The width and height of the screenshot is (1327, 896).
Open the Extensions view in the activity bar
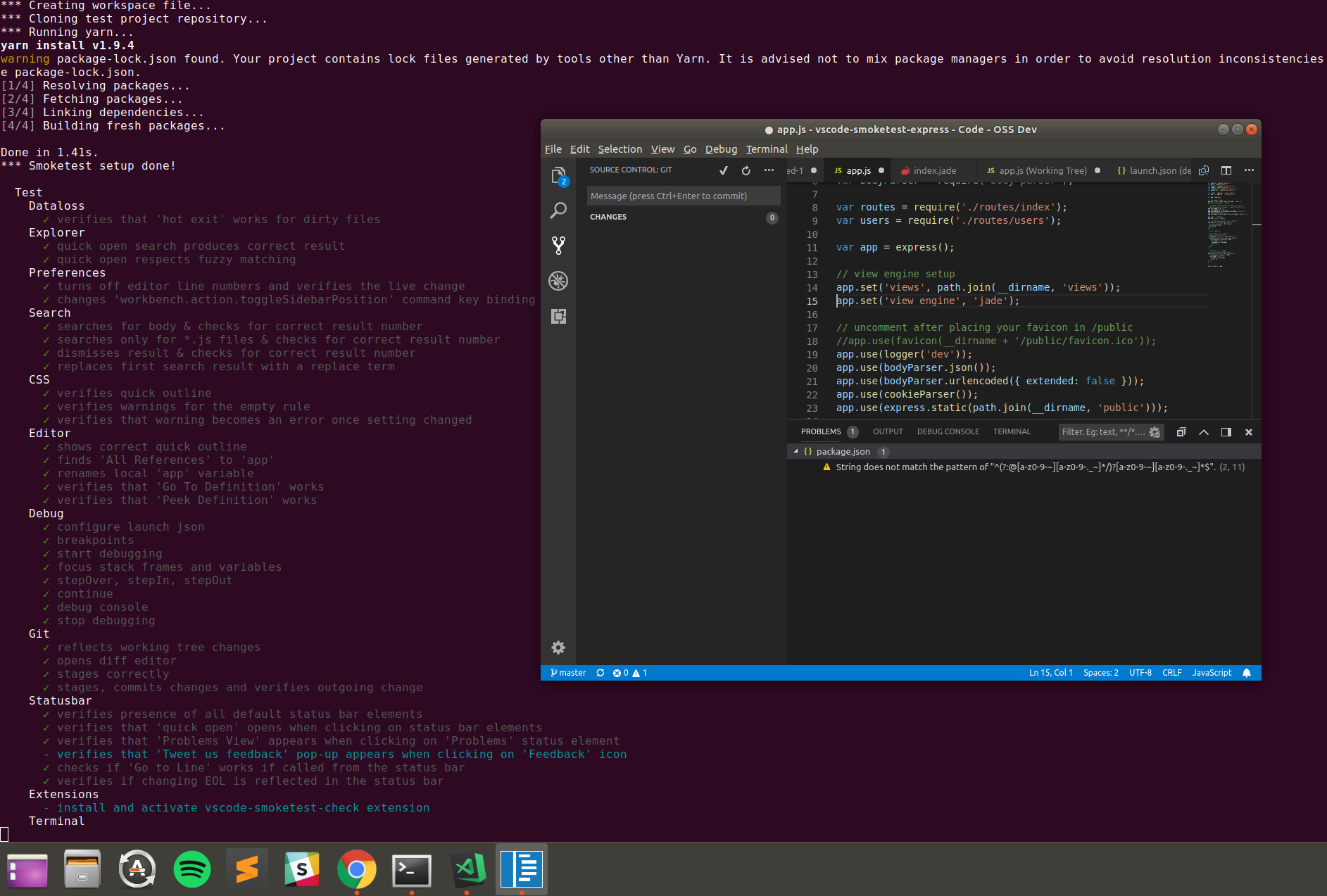(x=558, y=317)
